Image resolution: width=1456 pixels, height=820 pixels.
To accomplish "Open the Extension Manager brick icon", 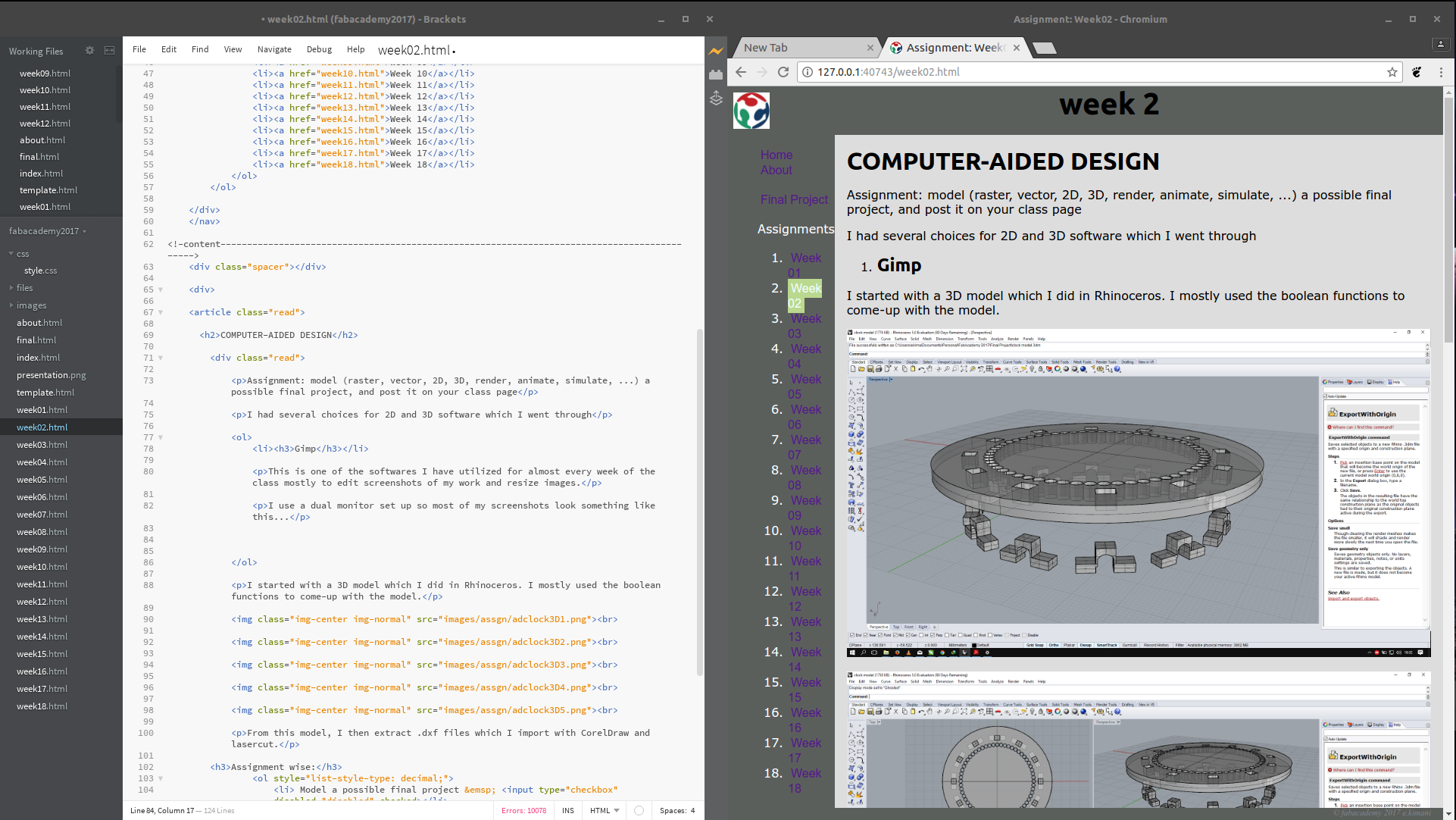I will tap(716, 74).
